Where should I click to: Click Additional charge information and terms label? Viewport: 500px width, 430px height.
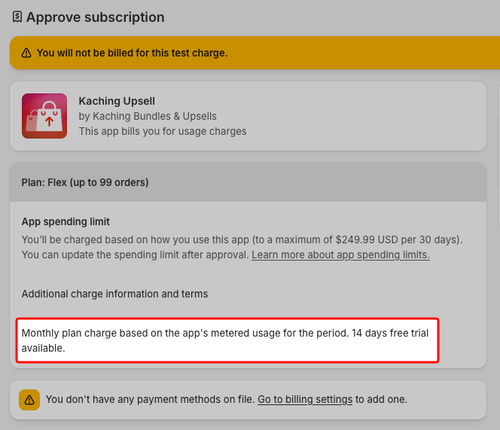115,294
